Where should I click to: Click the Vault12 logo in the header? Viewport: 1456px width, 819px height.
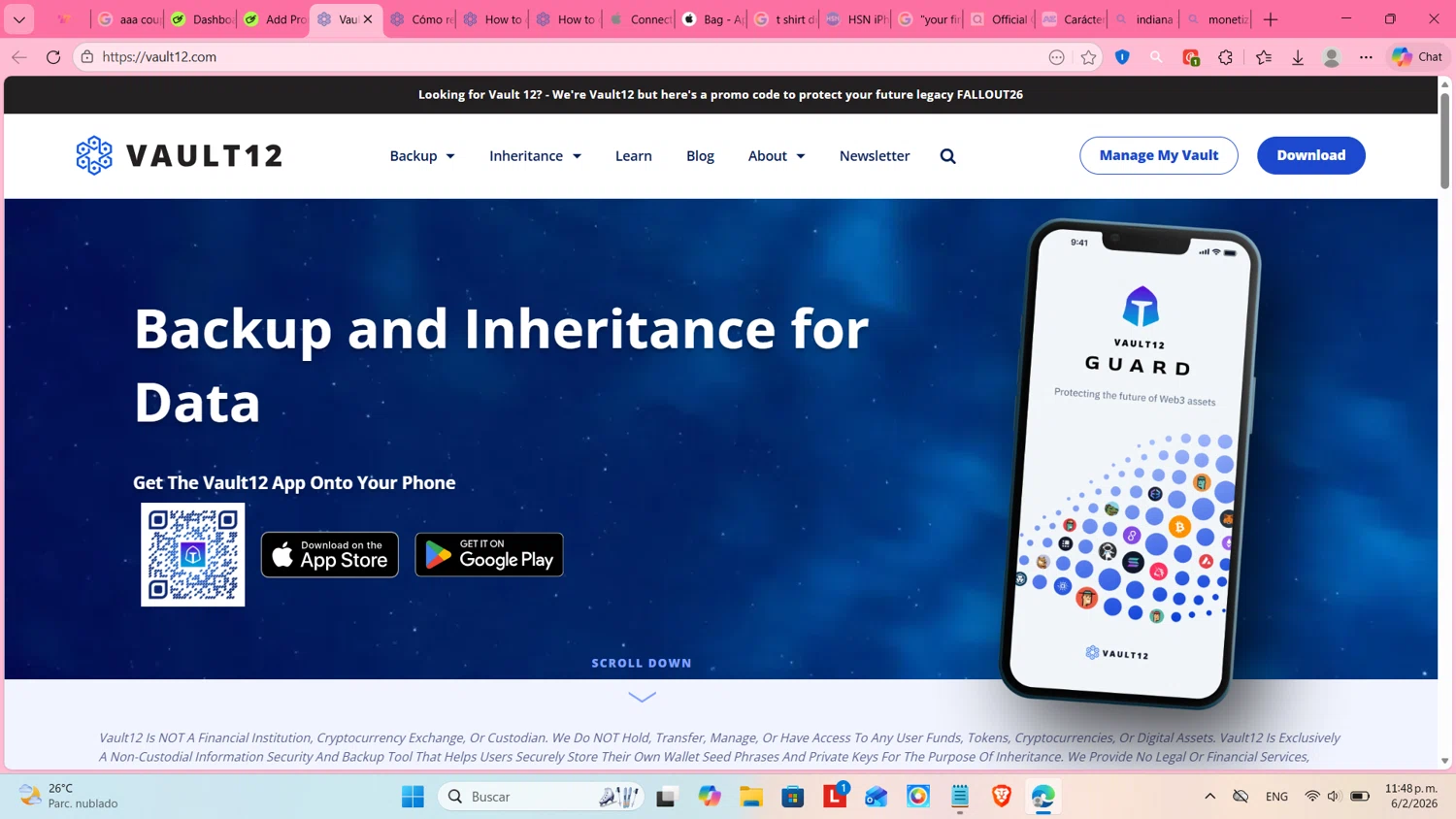point(180,155)
